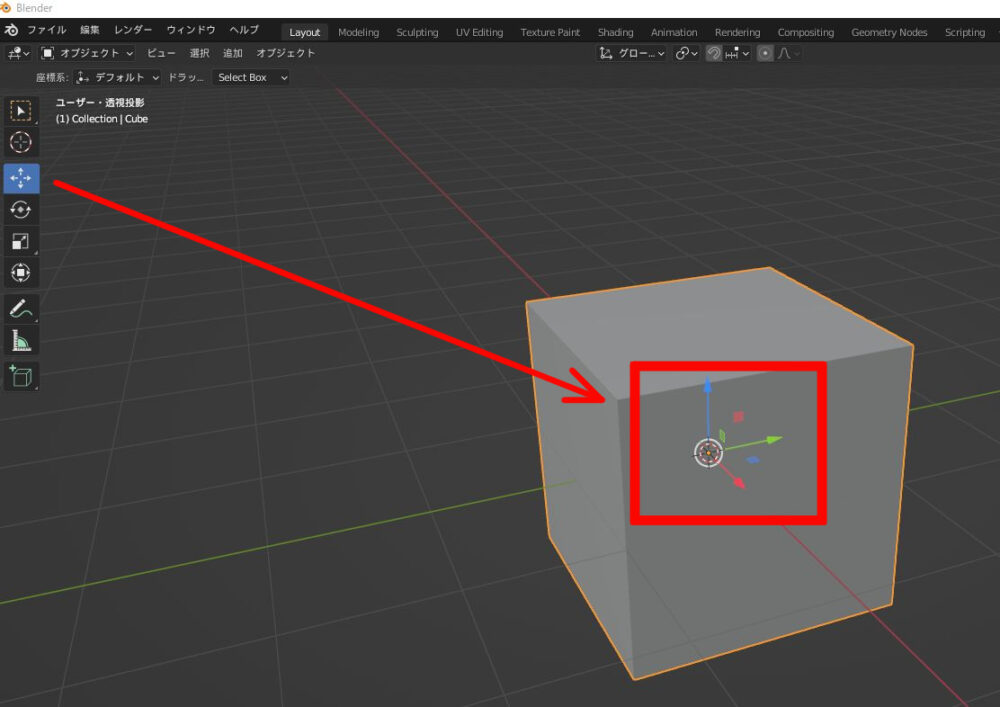Click the 'ユーザー・透視投影' view label

[99, 103]
